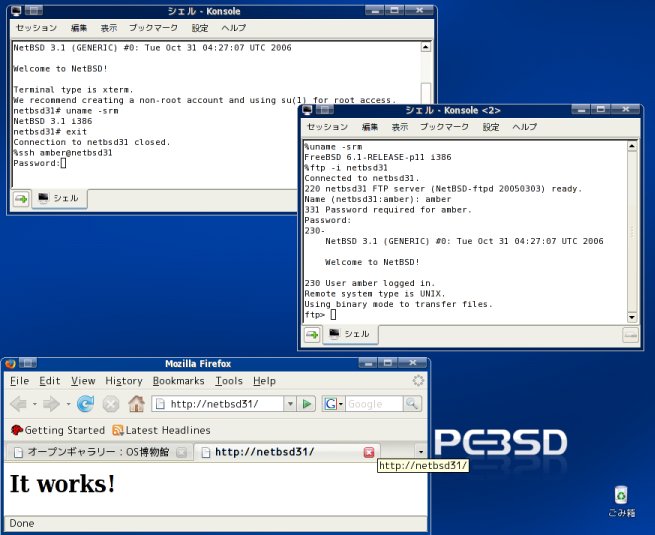The width and height of the screenshot is (655, 535).
Task: Click scroll up arrow in Konsole <2> scrollbar
Action: 632,146
